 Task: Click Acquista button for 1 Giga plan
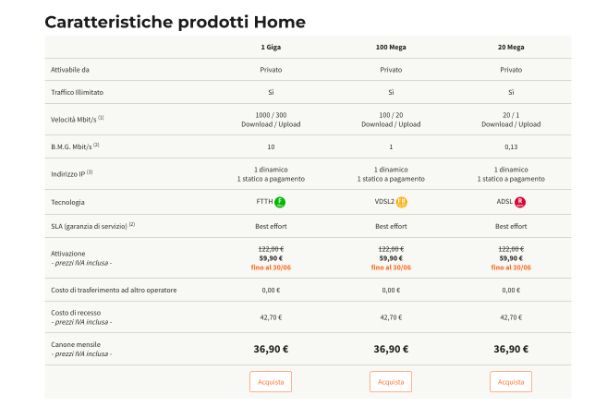pyautogui.click(x=271, y=382)
